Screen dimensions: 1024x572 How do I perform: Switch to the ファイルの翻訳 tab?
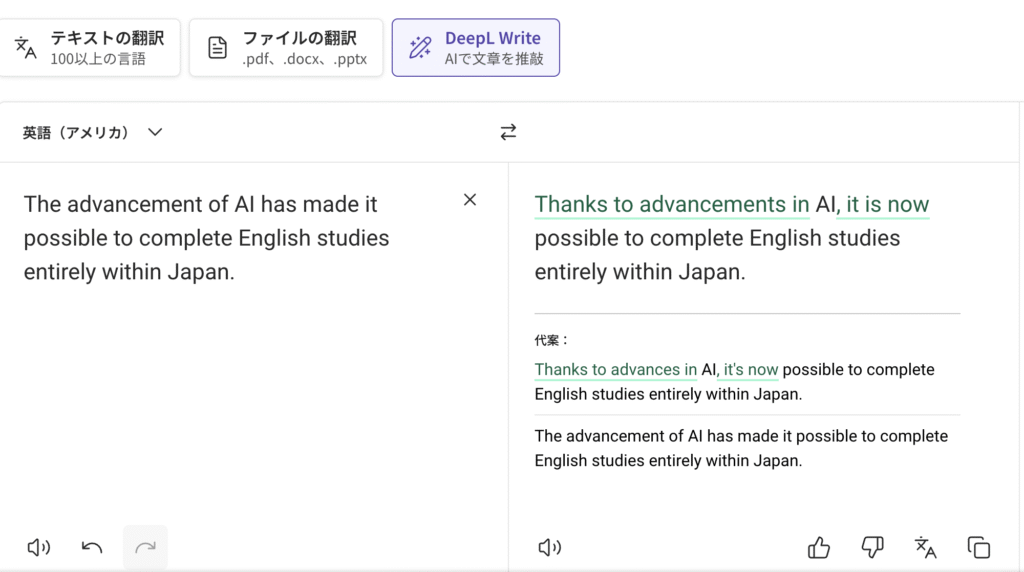coord(286,47)
